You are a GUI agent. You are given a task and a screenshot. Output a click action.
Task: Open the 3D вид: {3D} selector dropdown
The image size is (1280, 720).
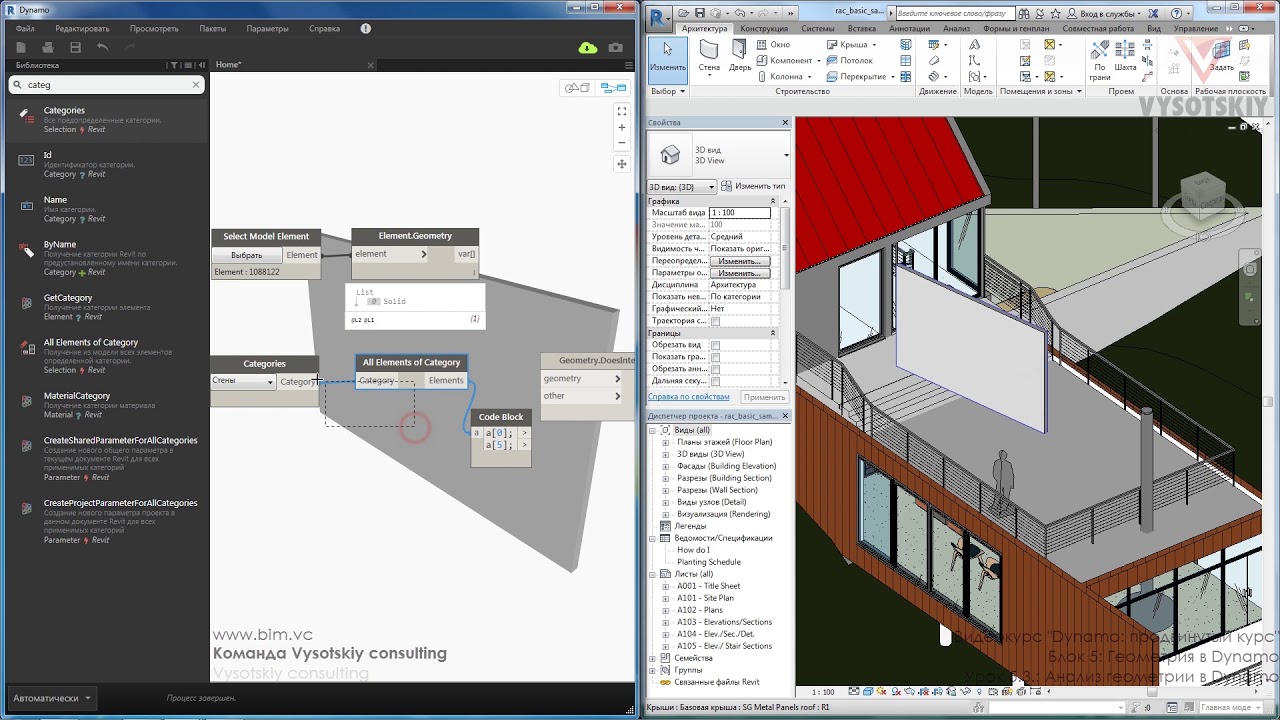coord(682,187)
